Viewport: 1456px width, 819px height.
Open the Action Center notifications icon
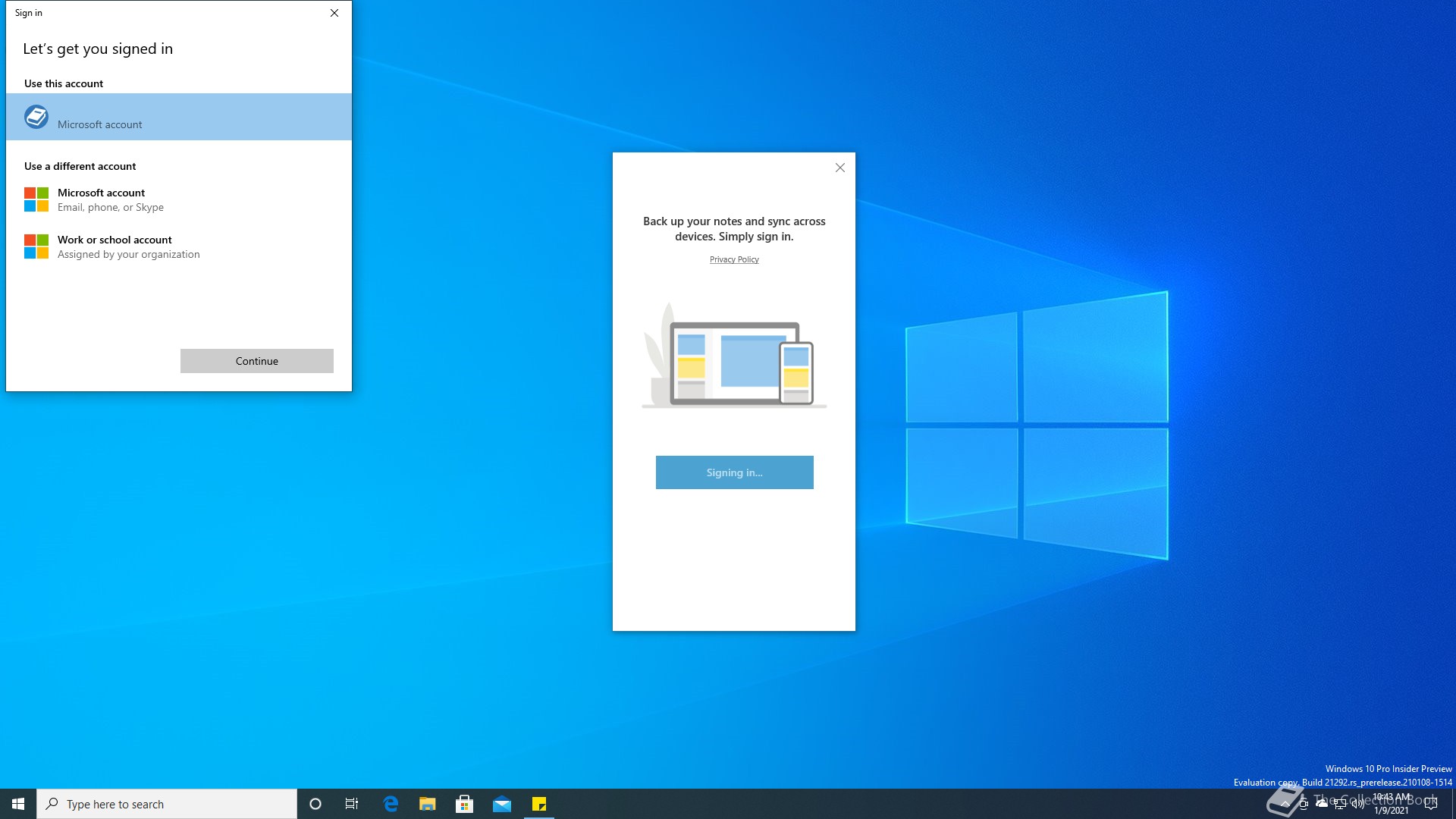[1431, 804]
